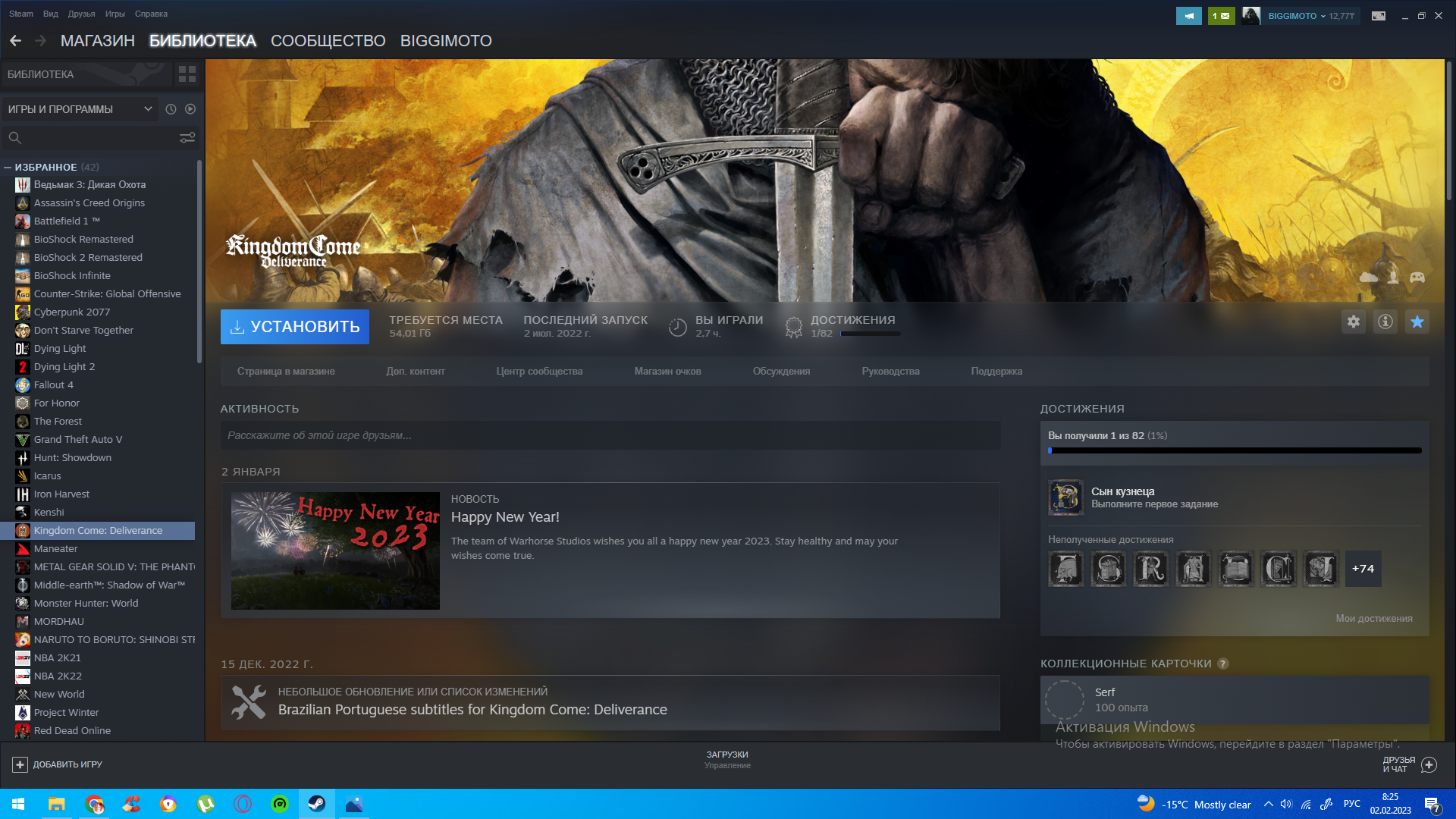
Task: Click the activity post input field
Action: point(610,436)
